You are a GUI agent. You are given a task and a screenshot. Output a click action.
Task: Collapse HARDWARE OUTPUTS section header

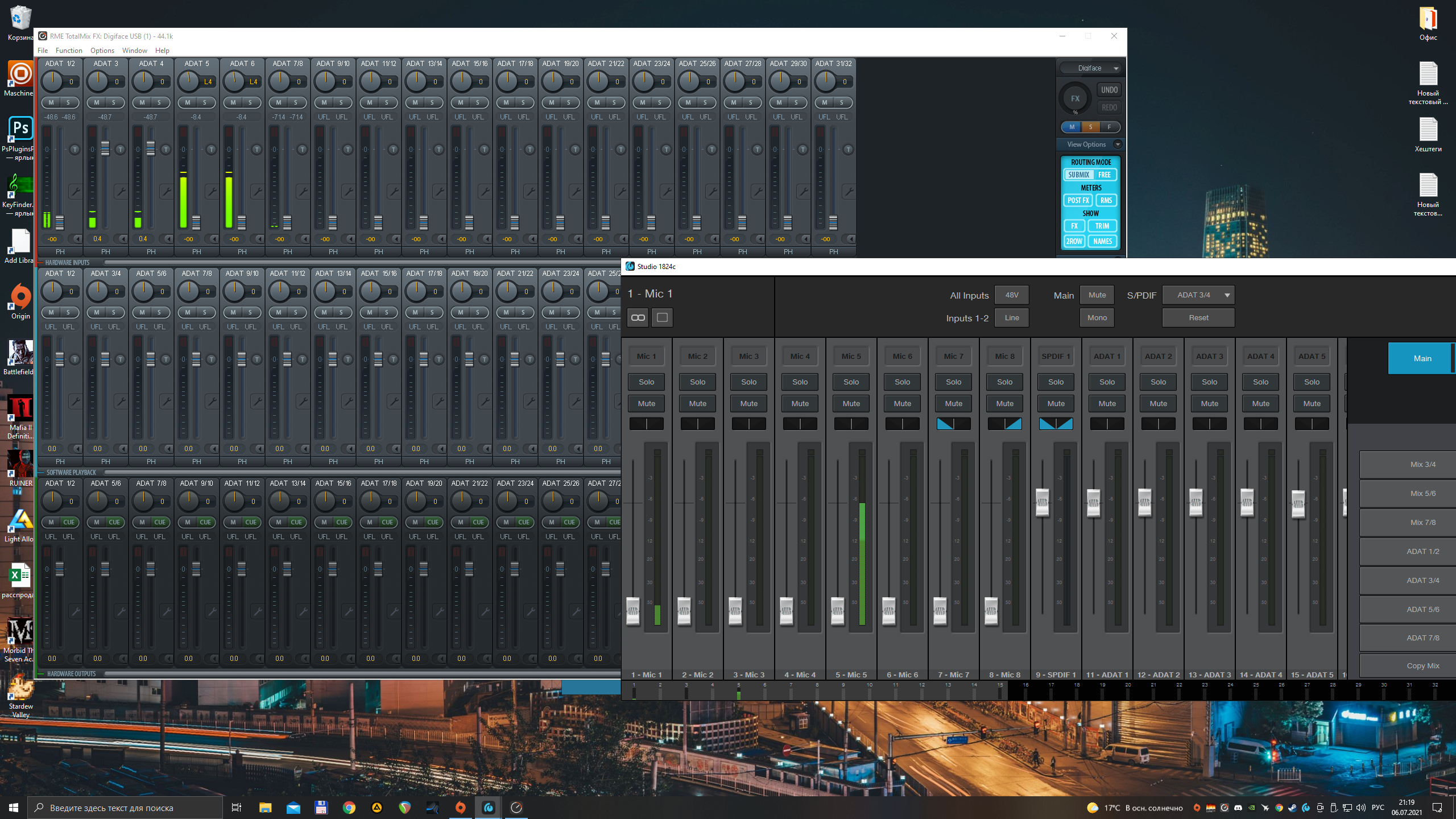71,674
